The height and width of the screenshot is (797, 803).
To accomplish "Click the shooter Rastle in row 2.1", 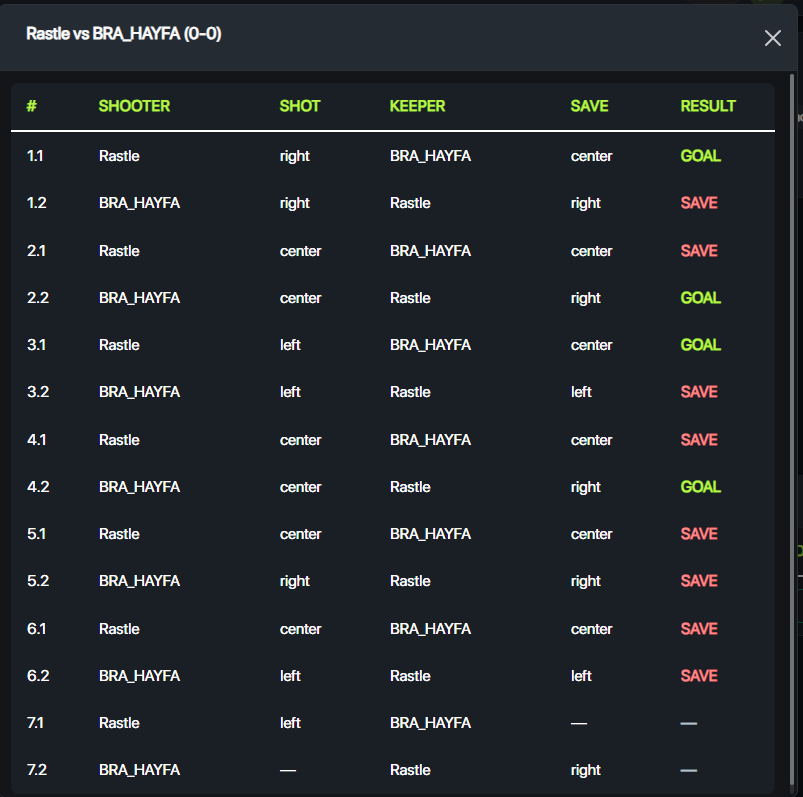I will (x=119, y=251).
